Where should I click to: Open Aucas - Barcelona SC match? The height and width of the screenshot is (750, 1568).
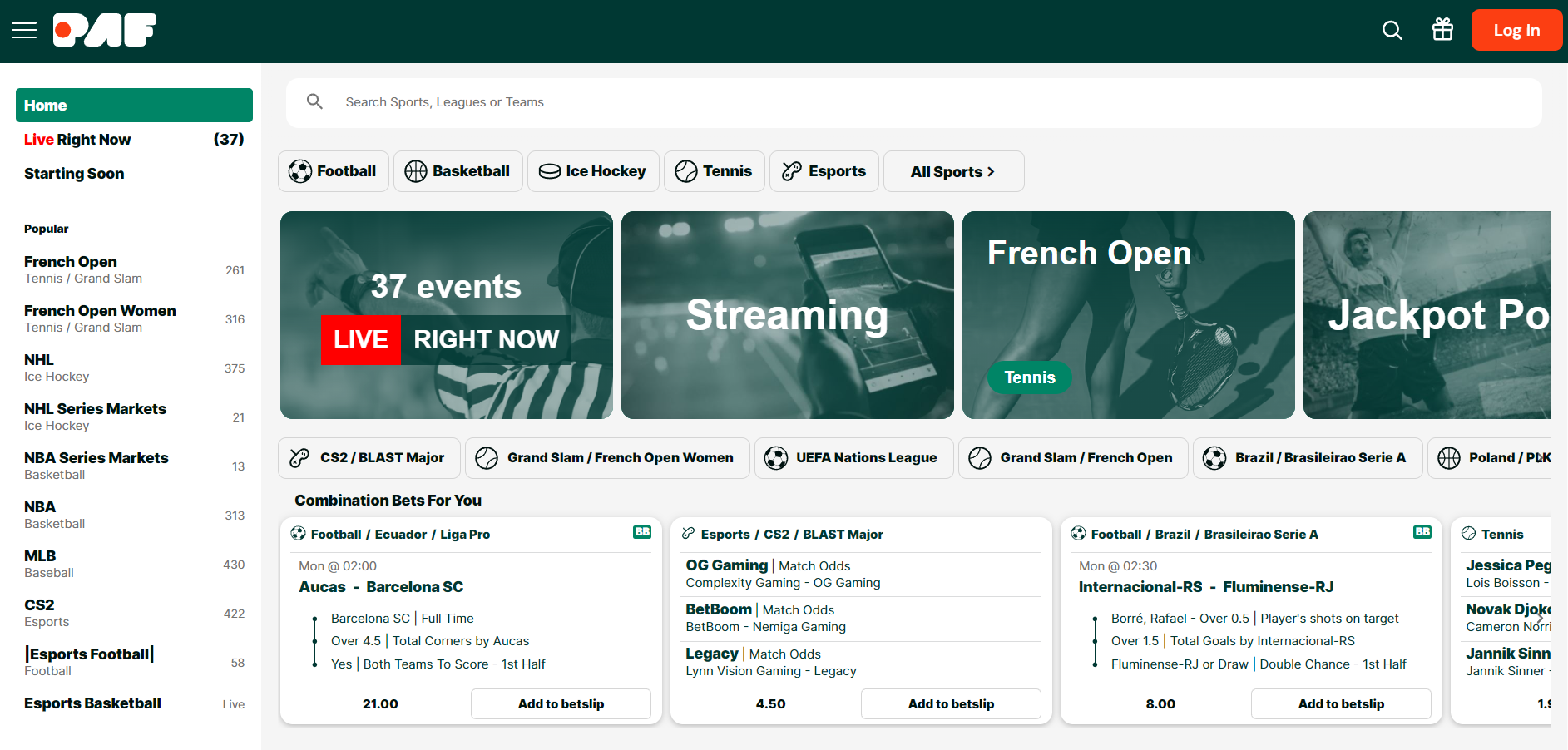coord(381,587)
